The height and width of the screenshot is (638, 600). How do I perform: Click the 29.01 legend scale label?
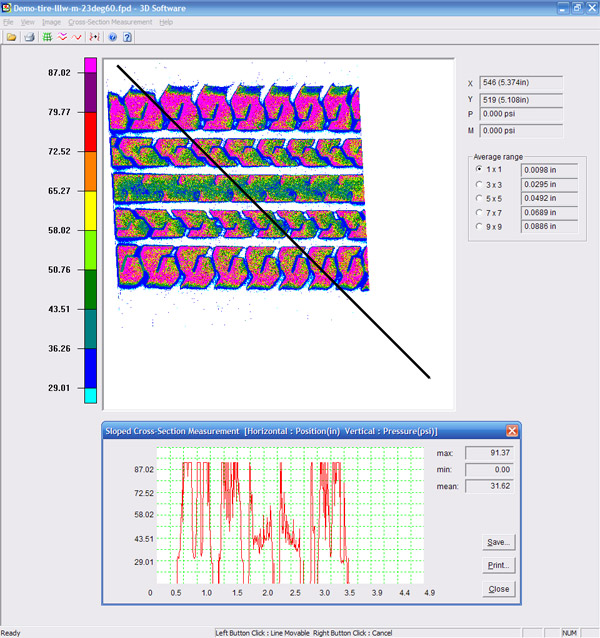point(59,388)
